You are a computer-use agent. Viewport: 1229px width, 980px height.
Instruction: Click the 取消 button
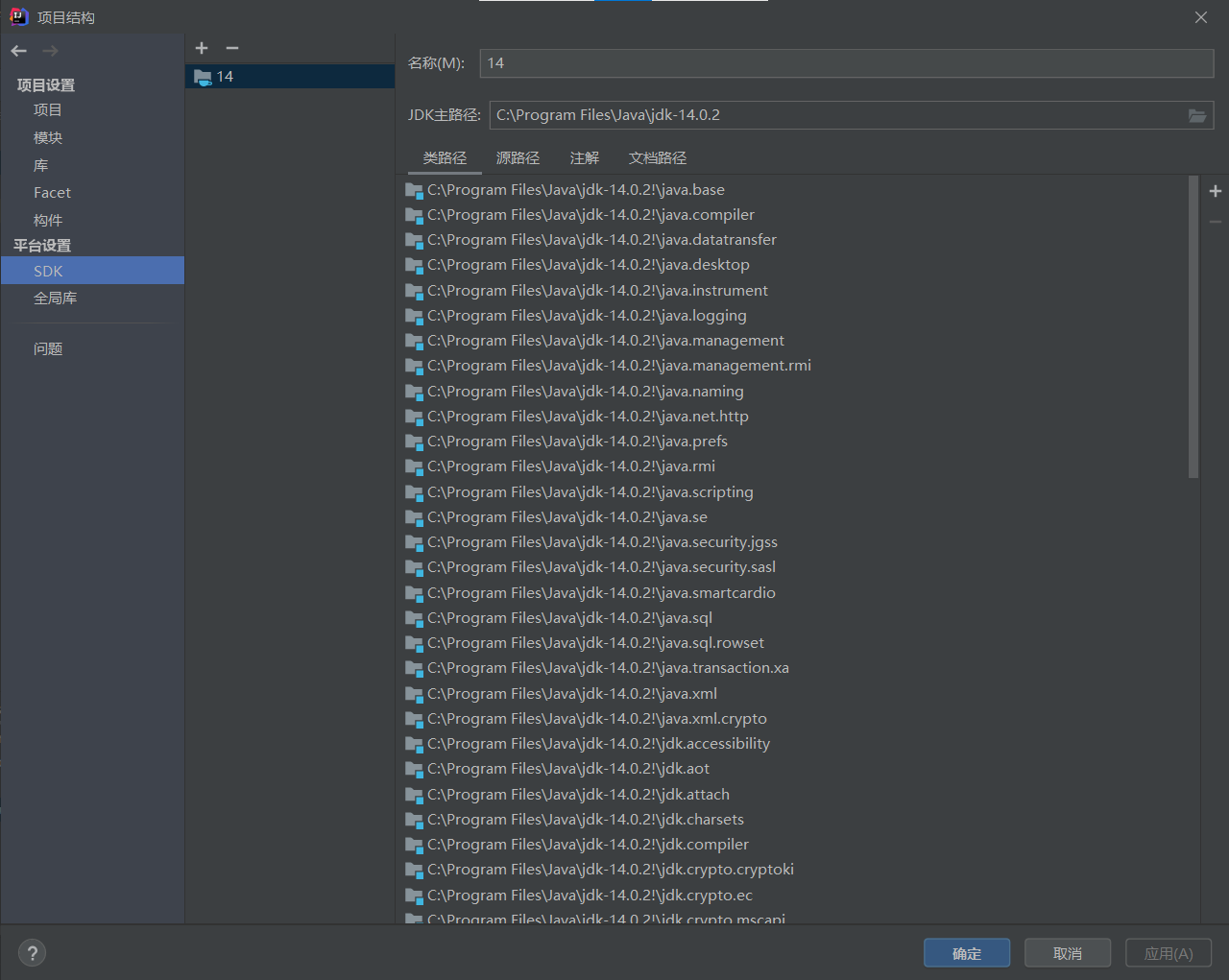(1068, 953)
